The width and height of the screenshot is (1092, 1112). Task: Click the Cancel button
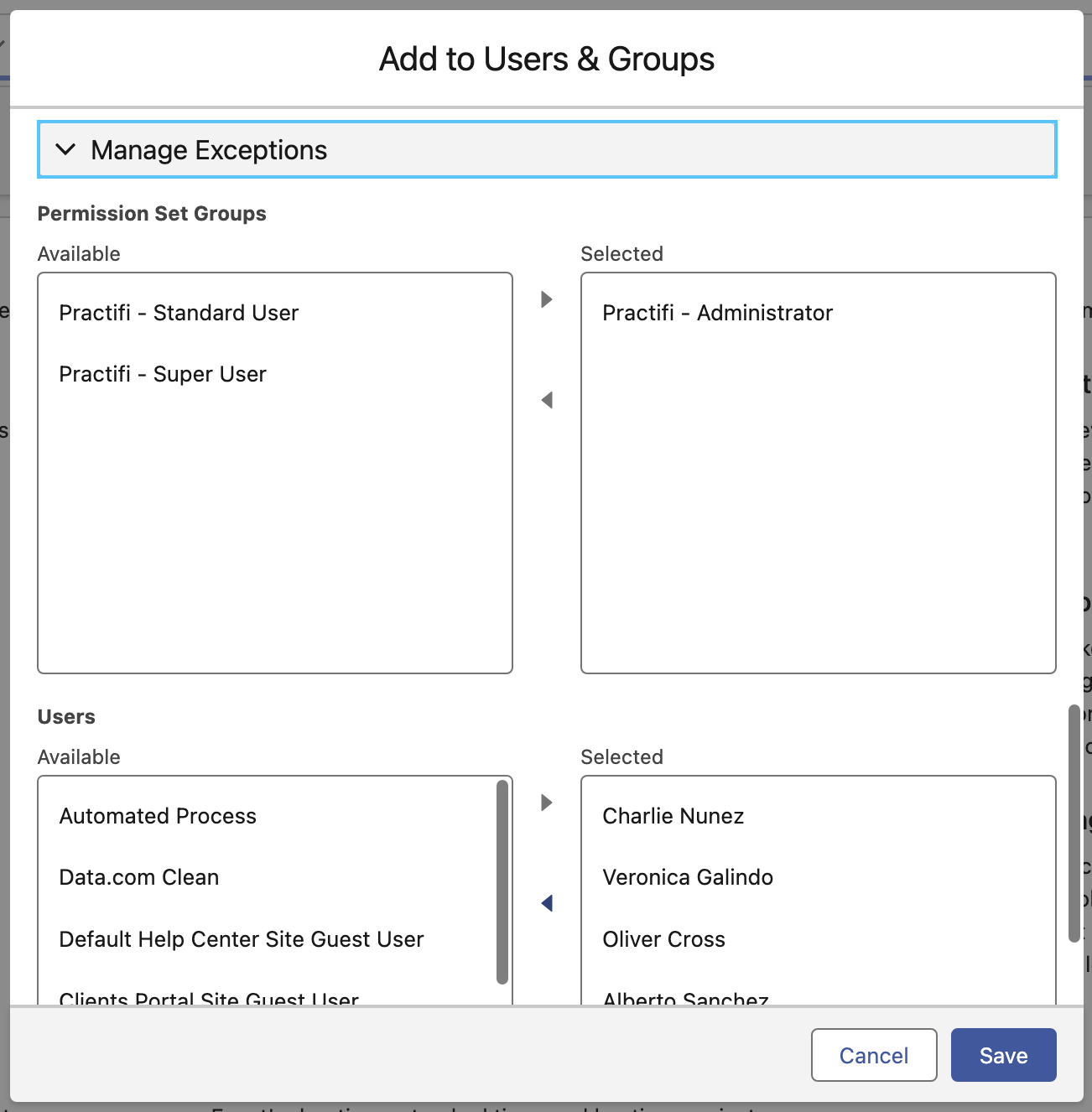(874, 1055)
